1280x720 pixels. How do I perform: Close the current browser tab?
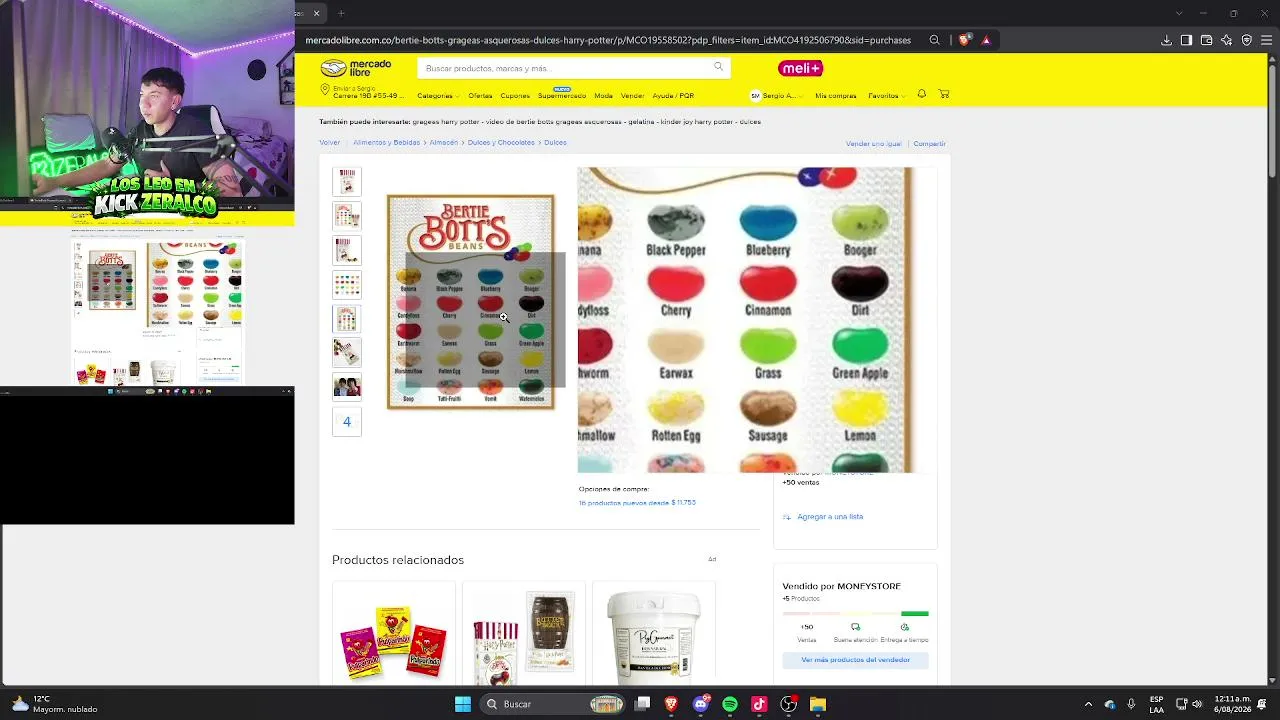(316, 13)
